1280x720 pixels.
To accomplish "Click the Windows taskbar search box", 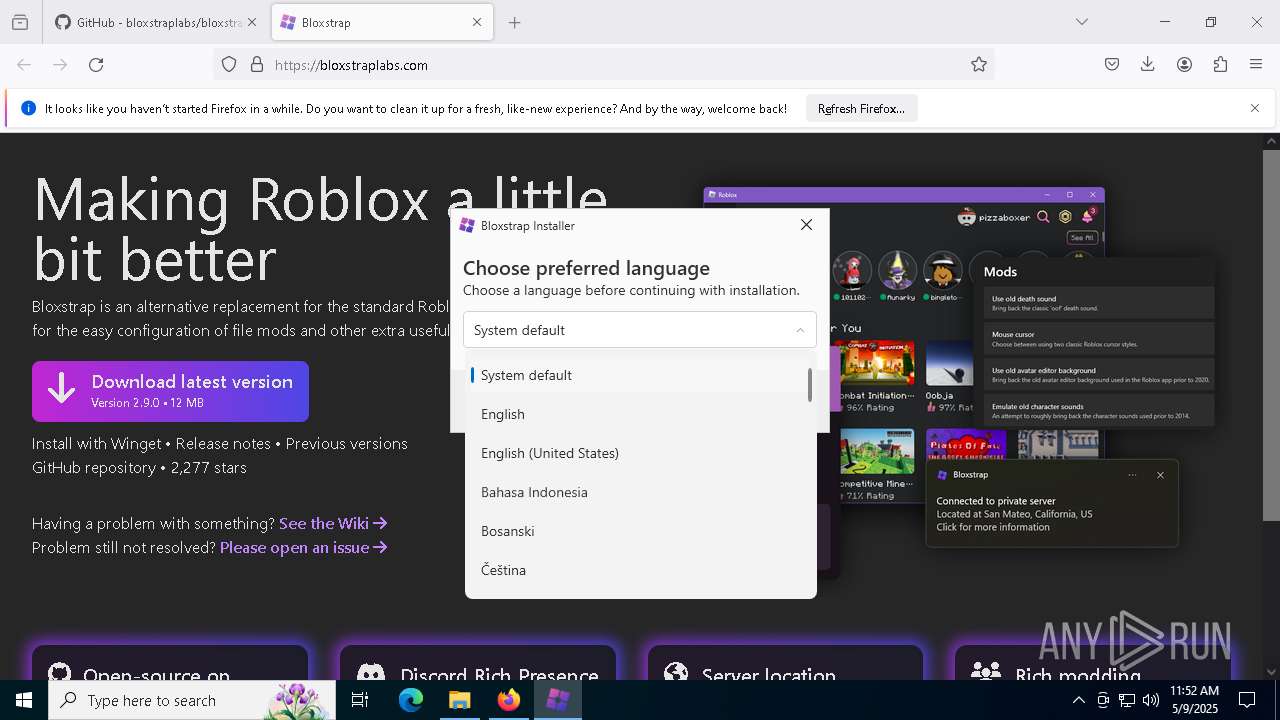I will point(192,700).
